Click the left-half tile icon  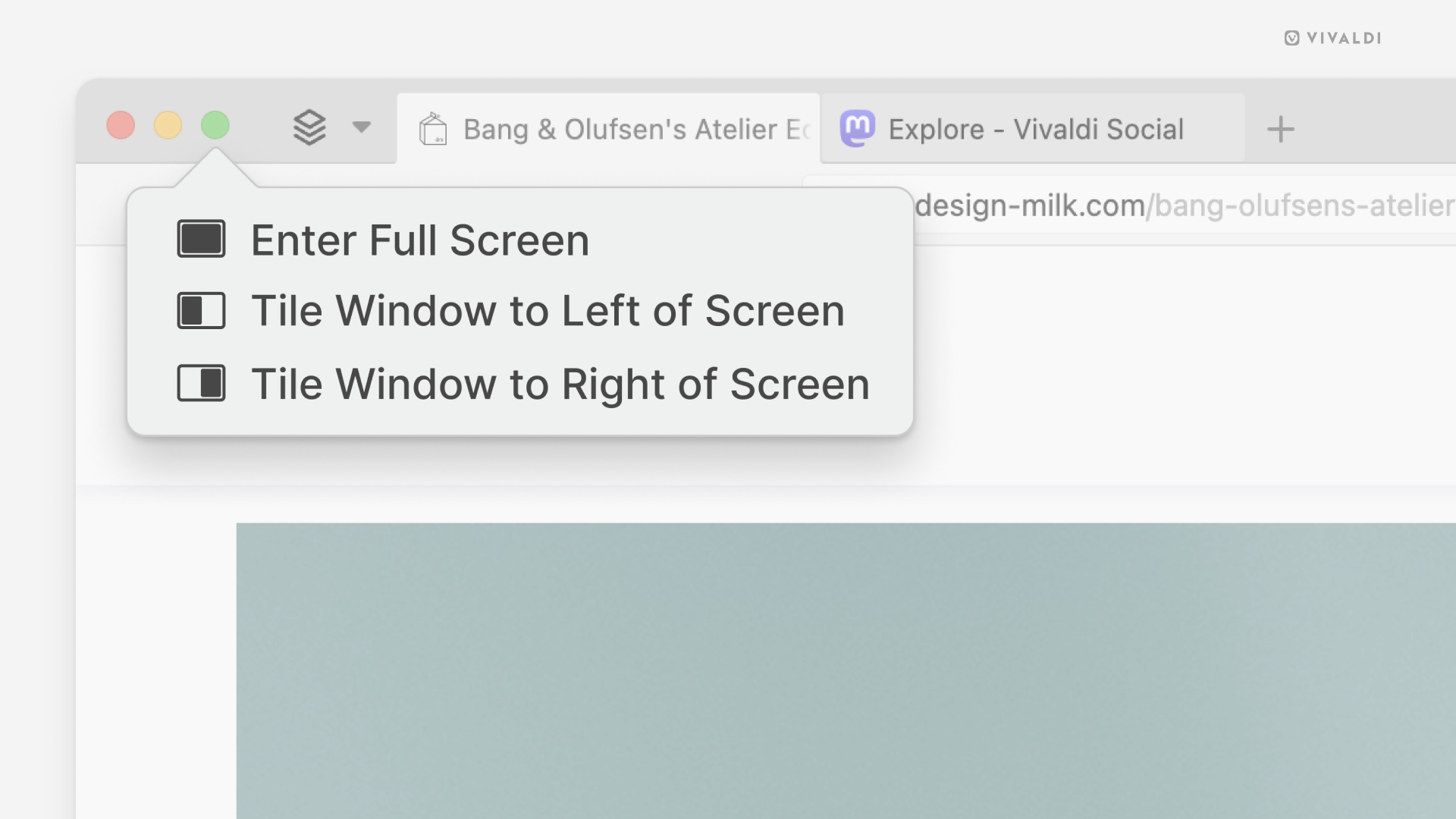(201, 311)
